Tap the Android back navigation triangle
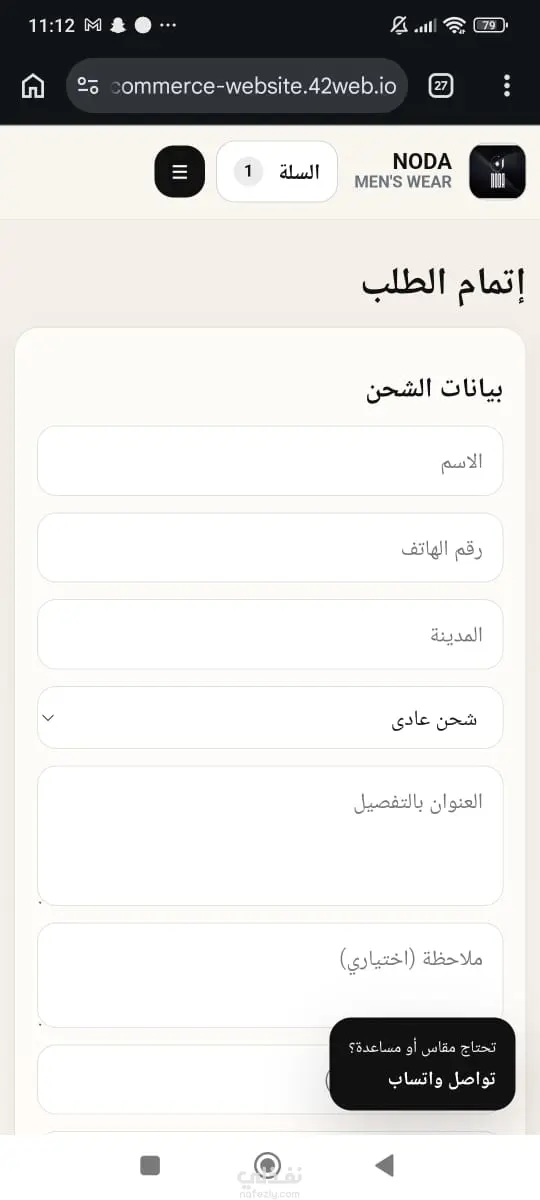Screen dimensions: 540x1200 pyautogui.click(x=384, y=1165)
